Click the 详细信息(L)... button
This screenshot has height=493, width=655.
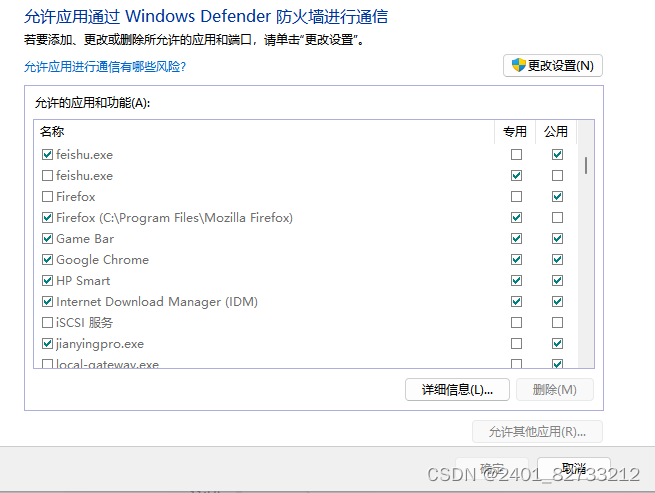(x=457, y=390)
